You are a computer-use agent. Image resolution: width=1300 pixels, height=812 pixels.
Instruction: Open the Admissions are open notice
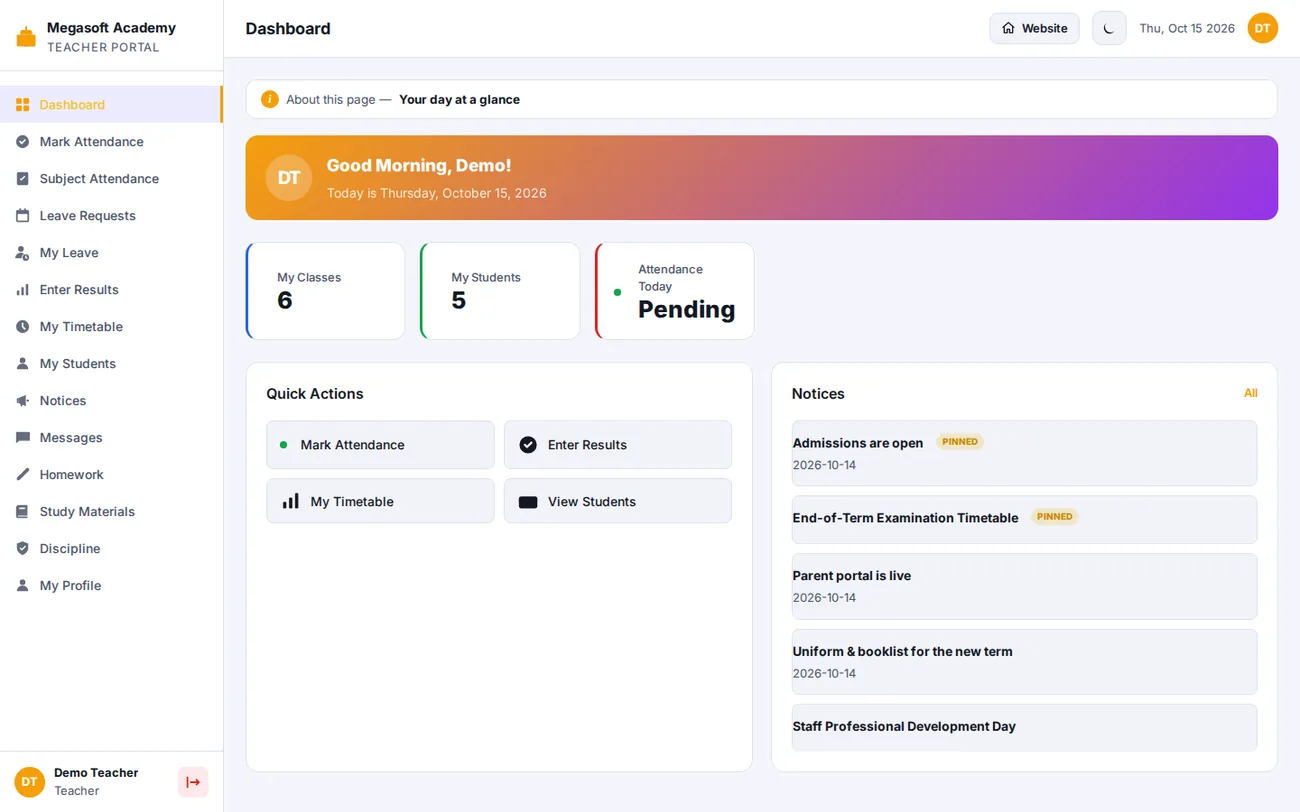point(1024,453)
